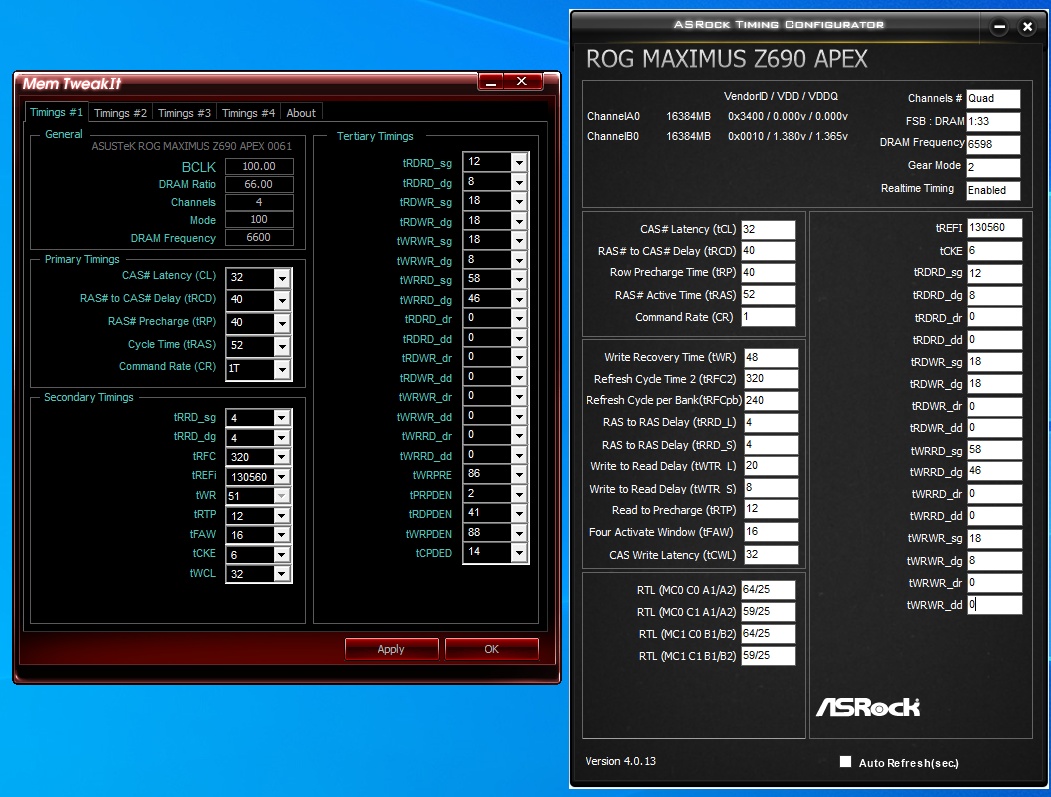
Task: Click the OK button in Mem TweakIt
Action: pyautogui.click(x=491, y=649)
